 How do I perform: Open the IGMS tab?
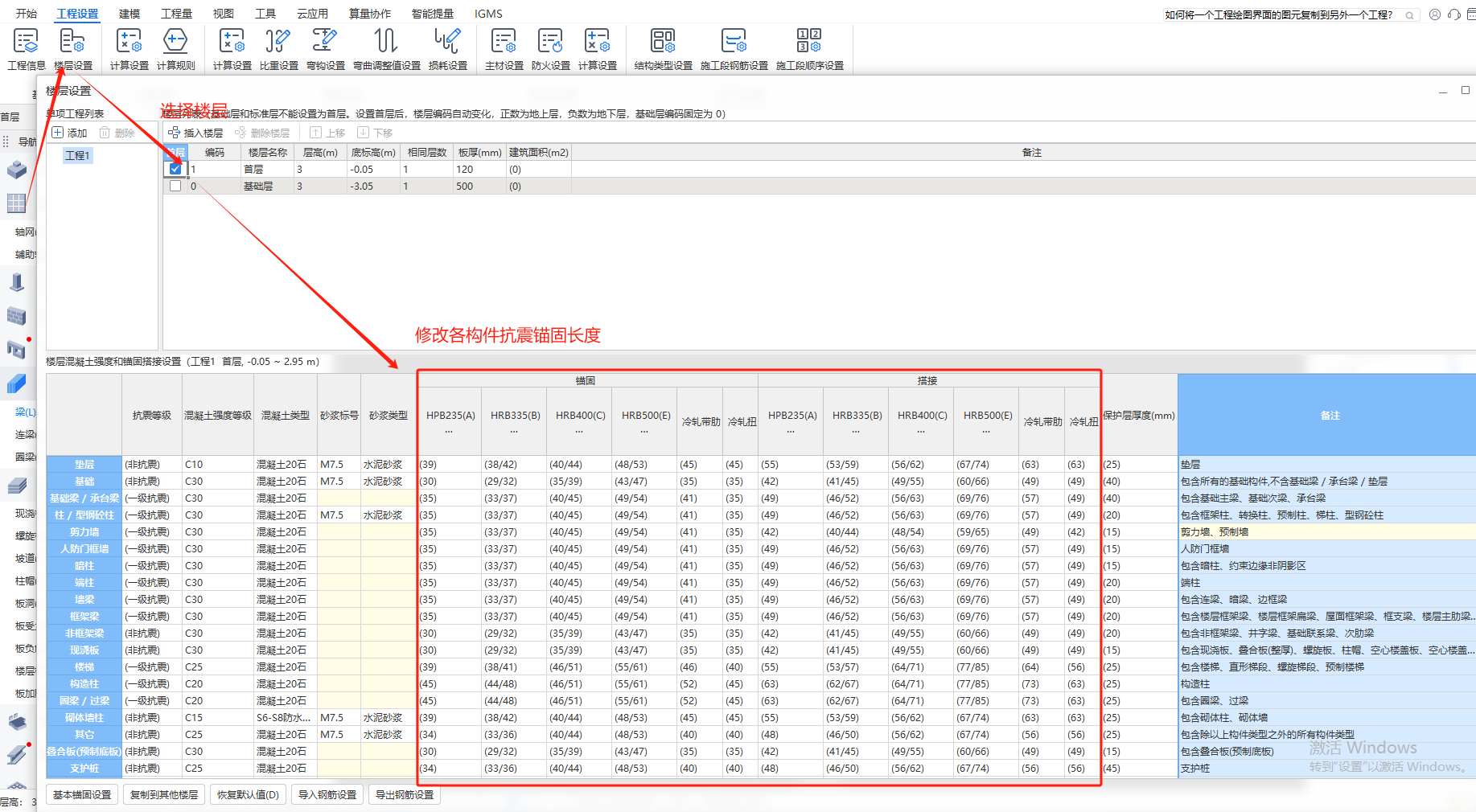click(488, 14)
